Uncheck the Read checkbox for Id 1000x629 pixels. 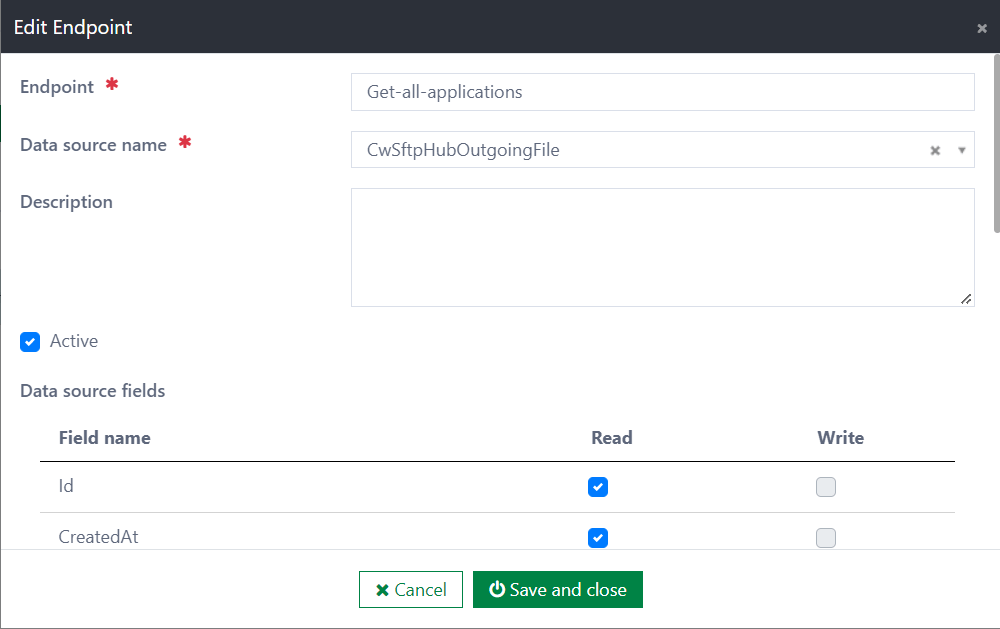coord(597,487)
